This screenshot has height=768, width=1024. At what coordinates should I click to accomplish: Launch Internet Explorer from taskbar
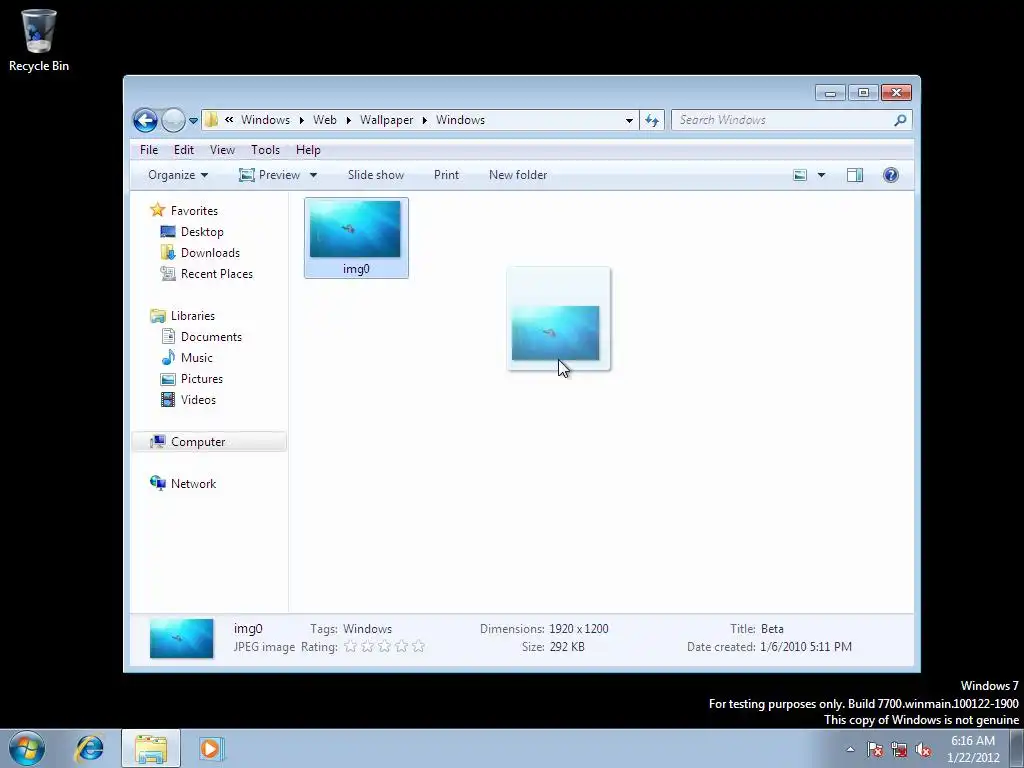[x=89, y=748]
